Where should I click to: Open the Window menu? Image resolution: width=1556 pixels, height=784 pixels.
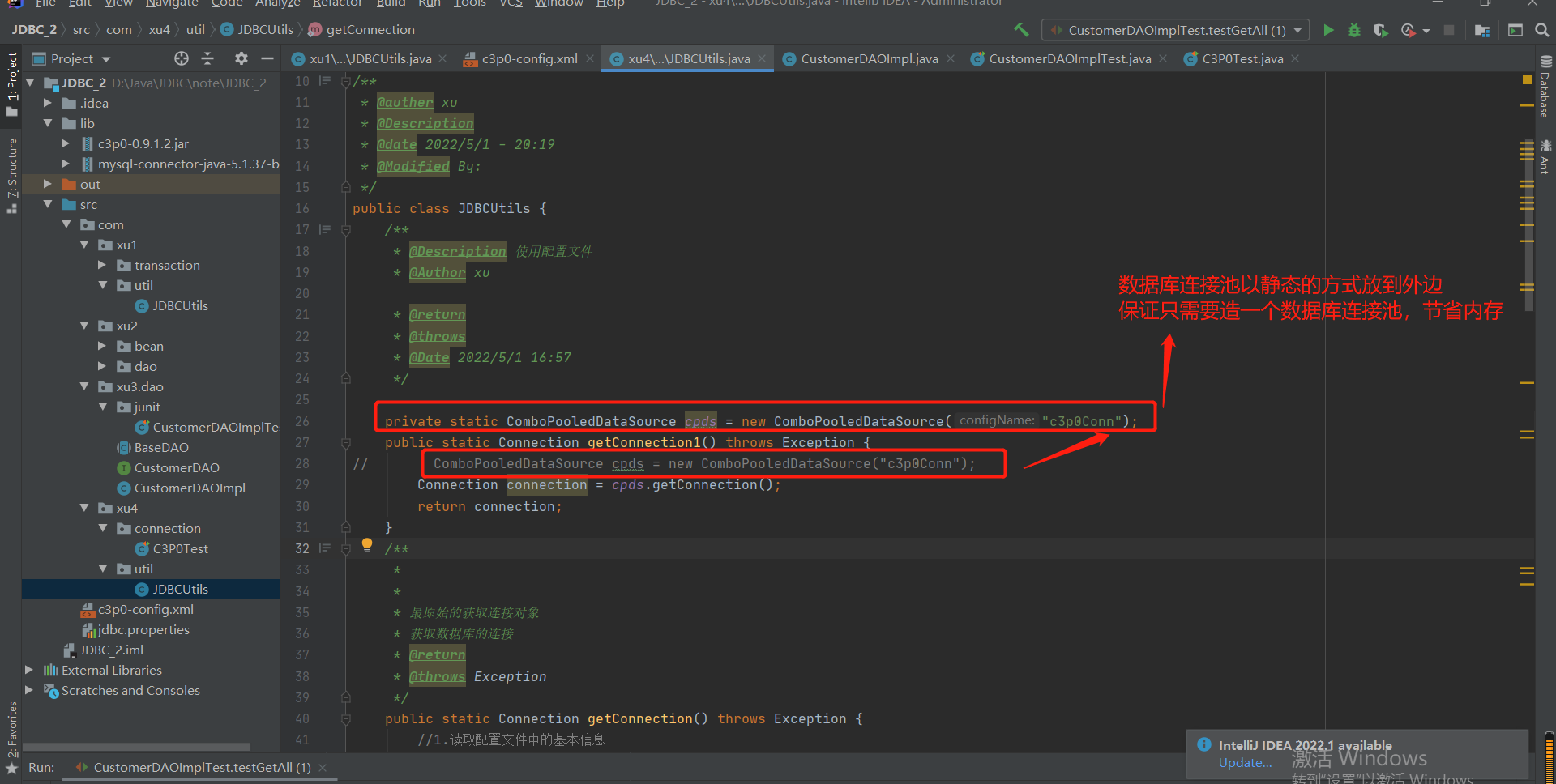pyautogui.click(x=558, y=3)
